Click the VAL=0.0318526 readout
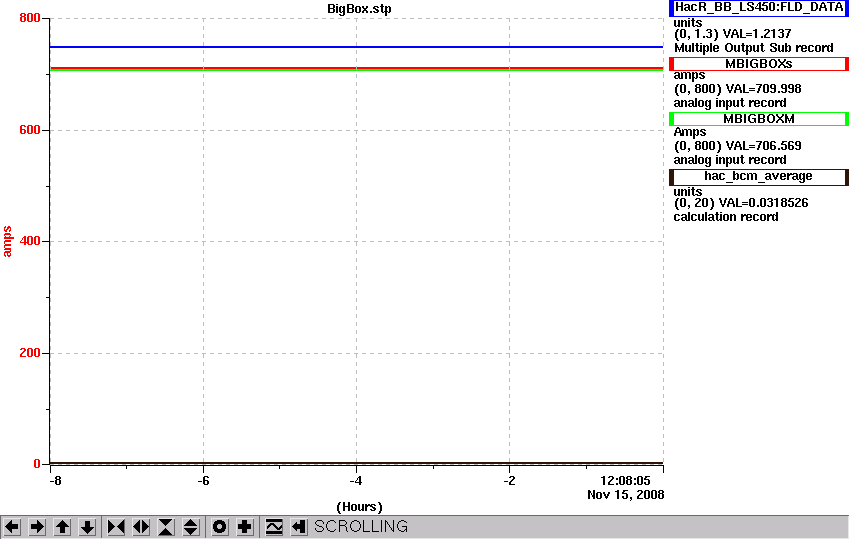The image size is (849, 539). click(763, 203)
